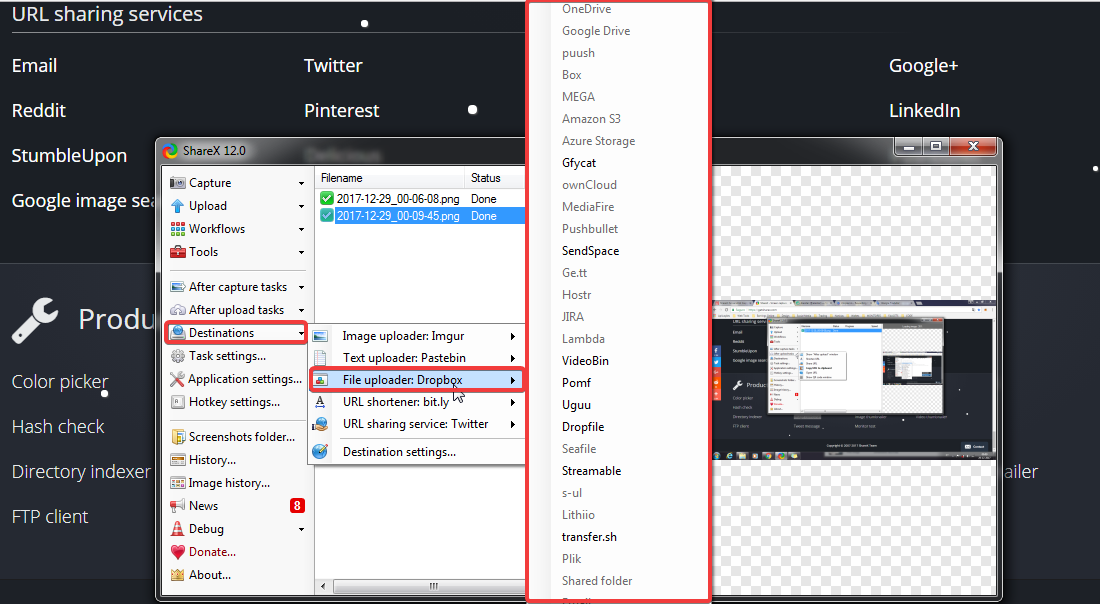Click the URL sharing service Twitter icon
The width and height of the screenshot is (1100, 604).
pyautogui.click(x=321, y=424)
